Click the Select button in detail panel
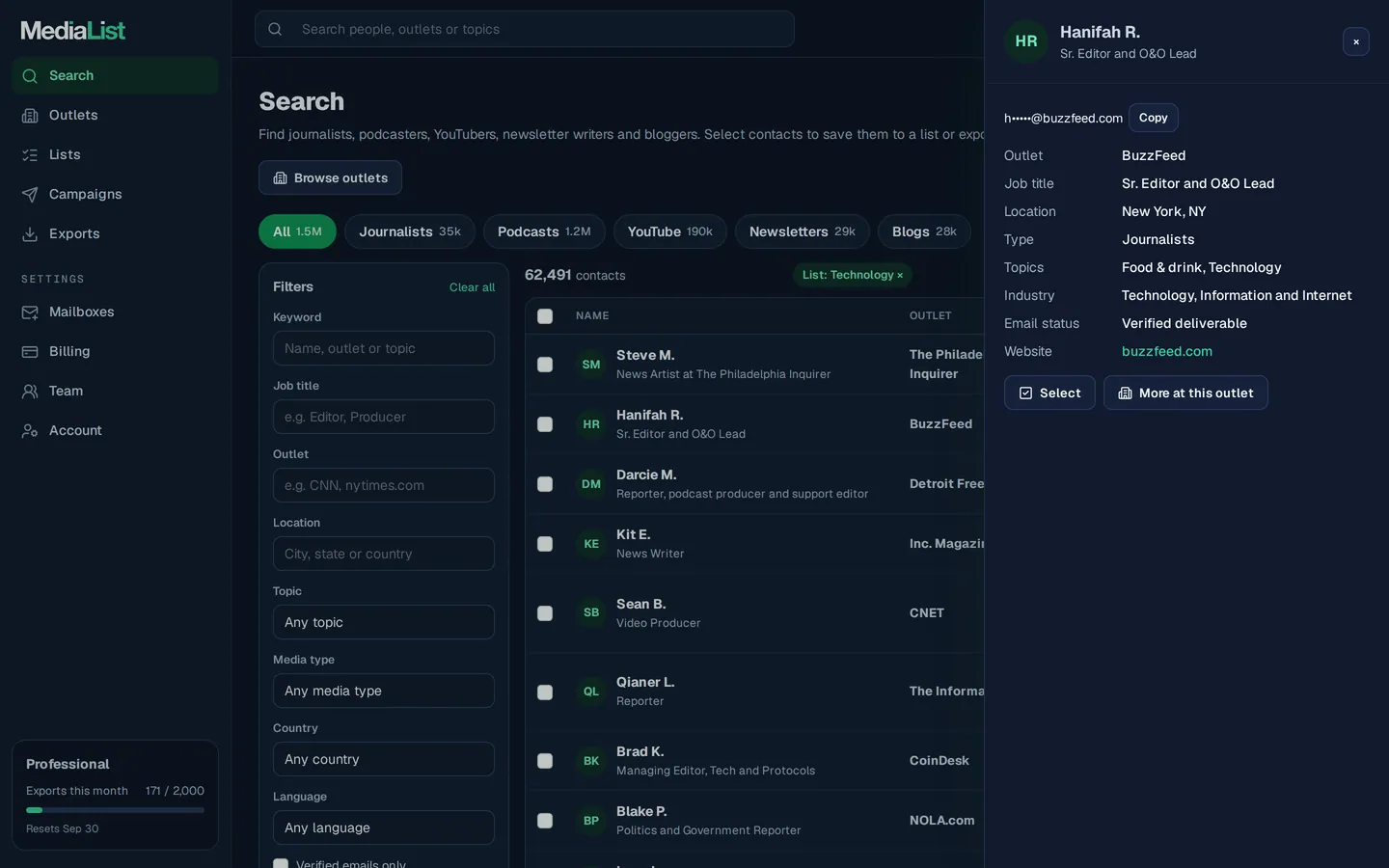 [x=1049, y=393]
